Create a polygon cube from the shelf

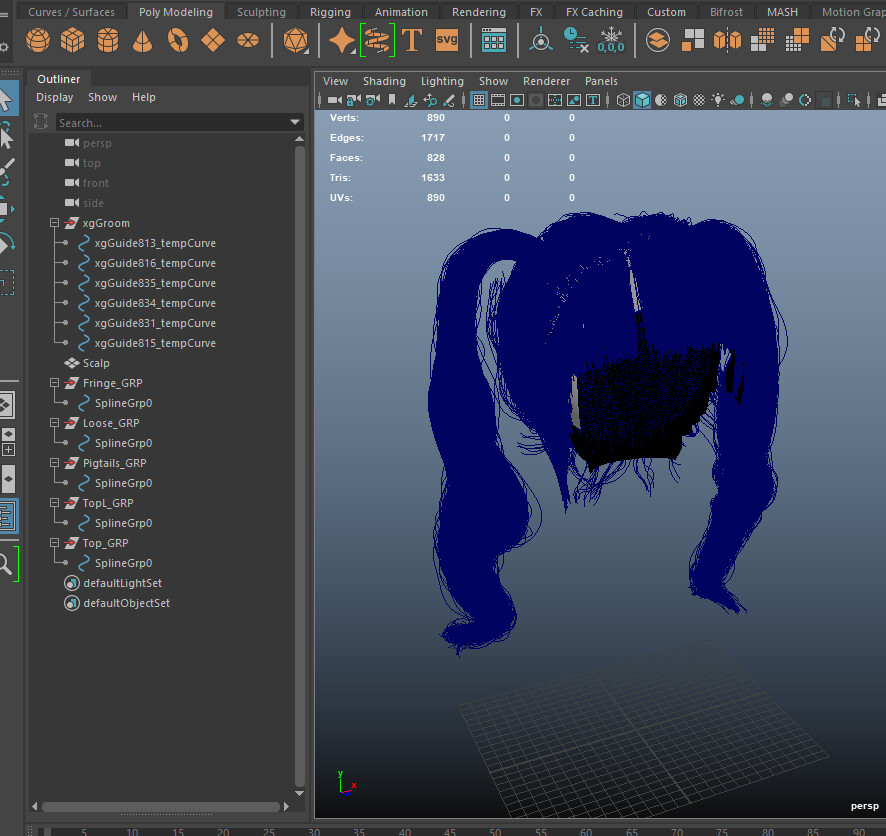point(72,40)
